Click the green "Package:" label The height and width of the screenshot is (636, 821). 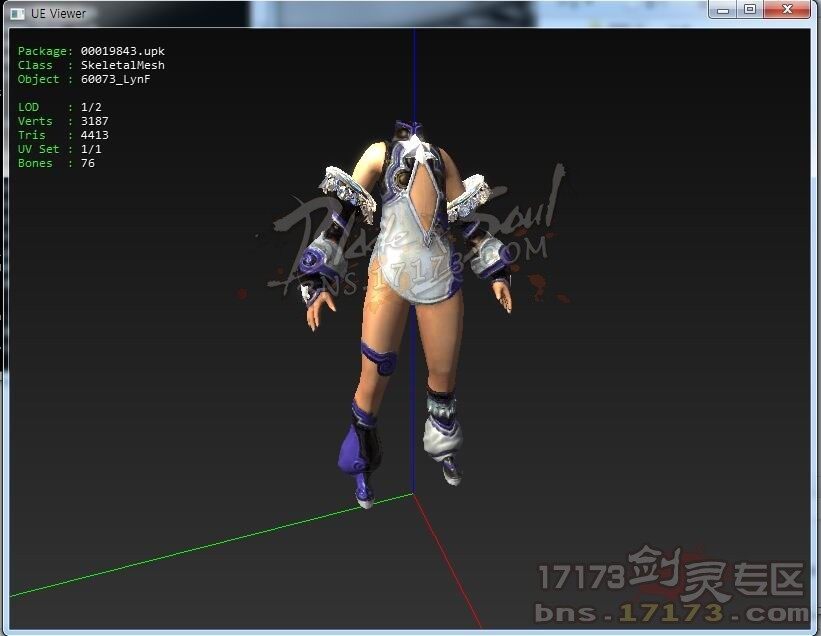click(46, 51)
